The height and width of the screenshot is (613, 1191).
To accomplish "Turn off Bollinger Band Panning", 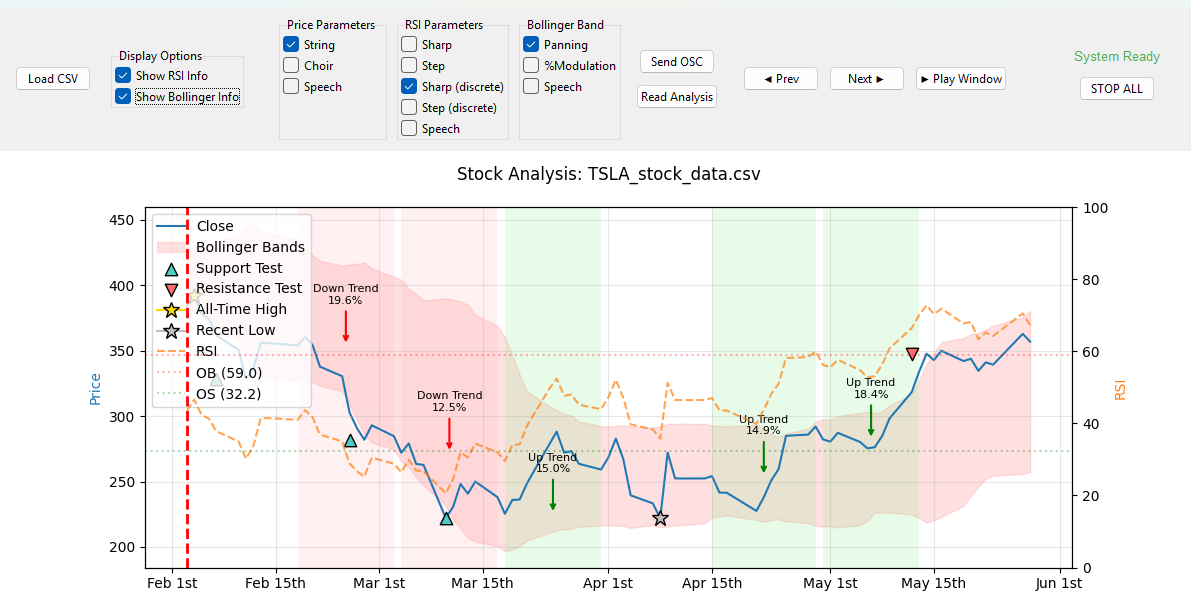I will coord(531,45).
